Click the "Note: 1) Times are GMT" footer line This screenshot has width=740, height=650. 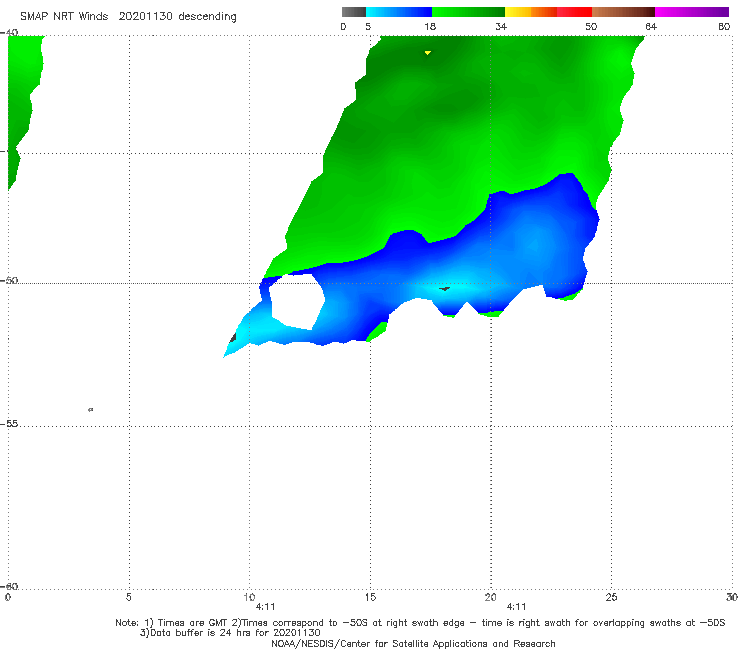click(420, 623)
